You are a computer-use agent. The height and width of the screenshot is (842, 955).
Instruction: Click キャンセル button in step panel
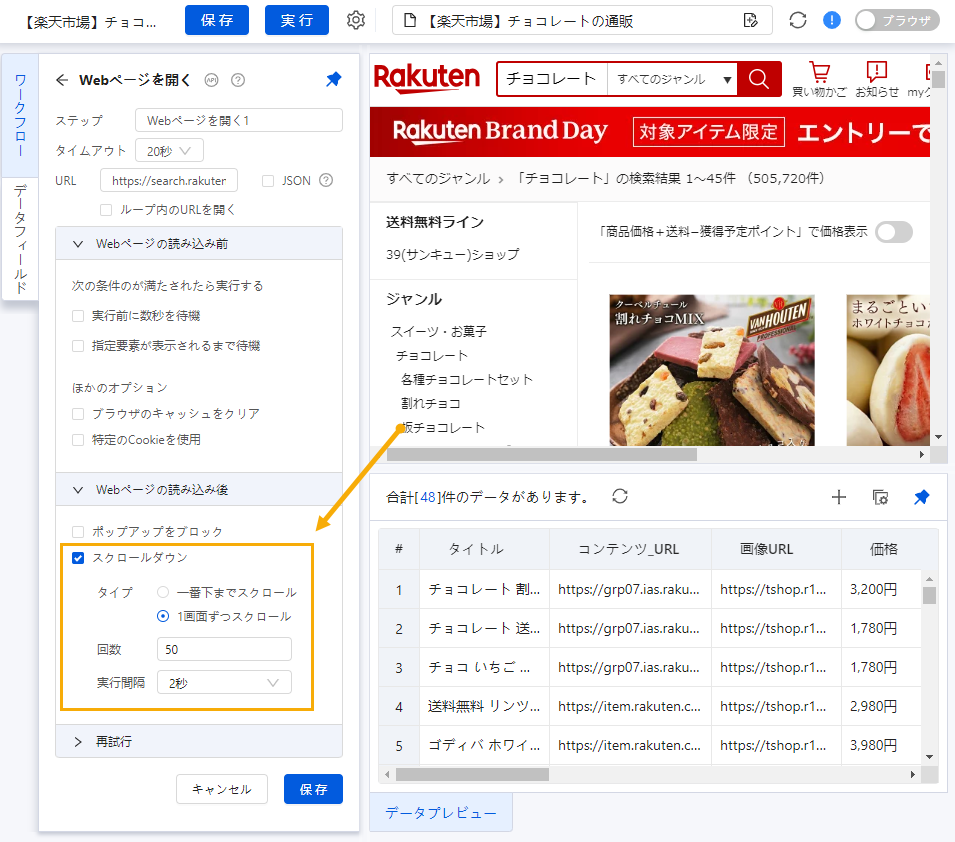[x=222, y=790]
